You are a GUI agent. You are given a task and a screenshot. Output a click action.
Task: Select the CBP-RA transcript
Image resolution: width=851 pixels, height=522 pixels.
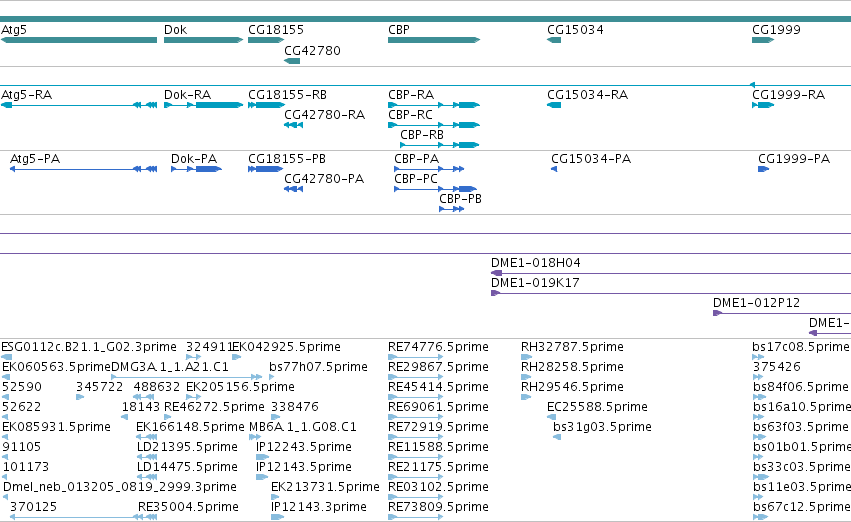click(434, 105)
